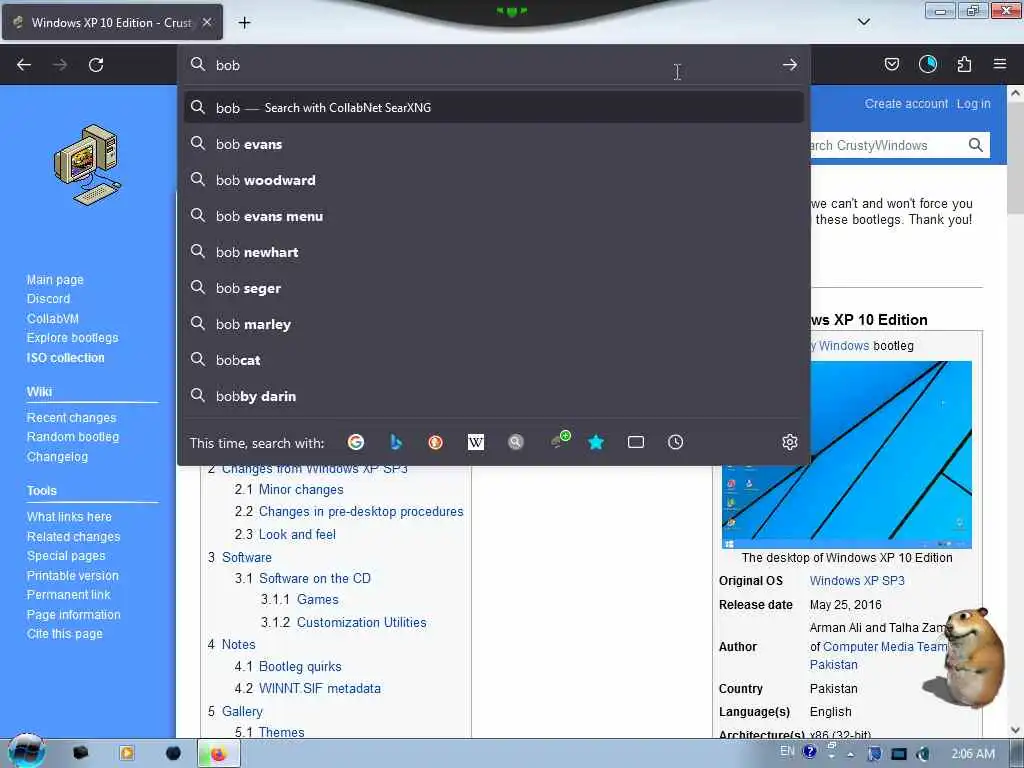
Task: Open Computer Media Team author link
Action: click(884, 647)
